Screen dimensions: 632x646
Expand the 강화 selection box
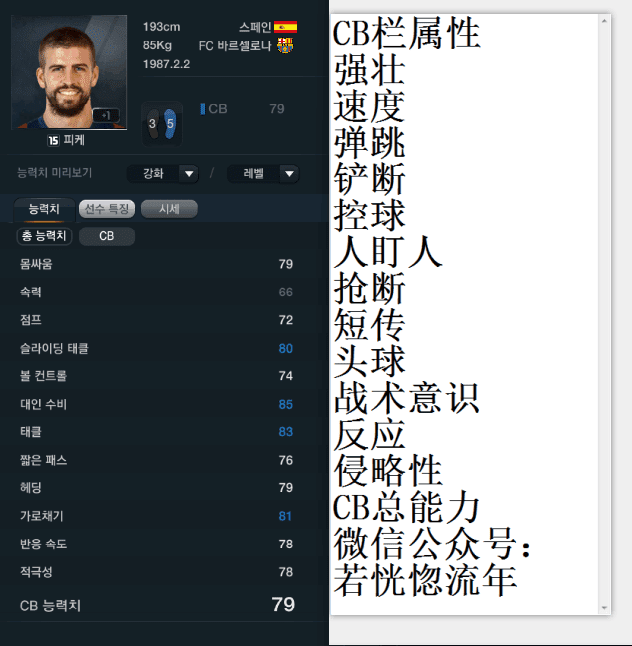pyautogui.click(x=163, y=173)
